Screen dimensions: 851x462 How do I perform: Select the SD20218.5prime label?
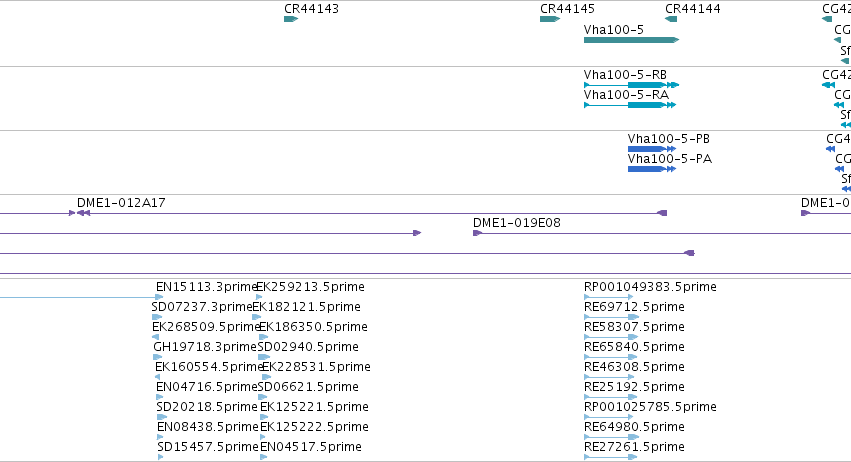[207, 407]
